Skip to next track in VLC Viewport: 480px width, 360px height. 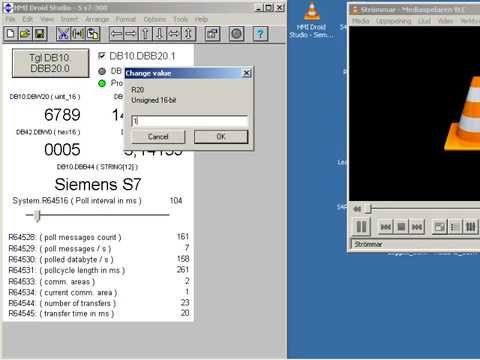417,227
